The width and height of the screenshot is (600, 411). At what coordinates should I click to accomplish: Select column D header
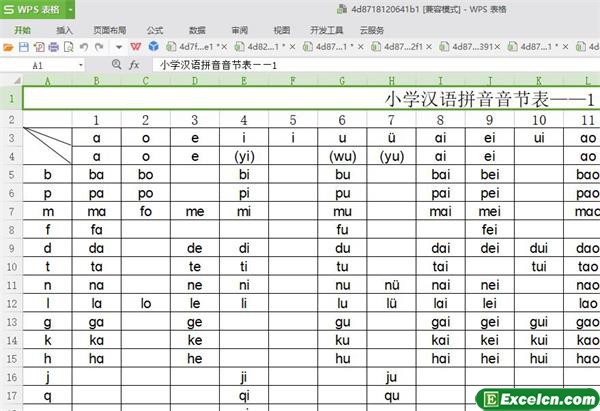click(x=195, y=80)
